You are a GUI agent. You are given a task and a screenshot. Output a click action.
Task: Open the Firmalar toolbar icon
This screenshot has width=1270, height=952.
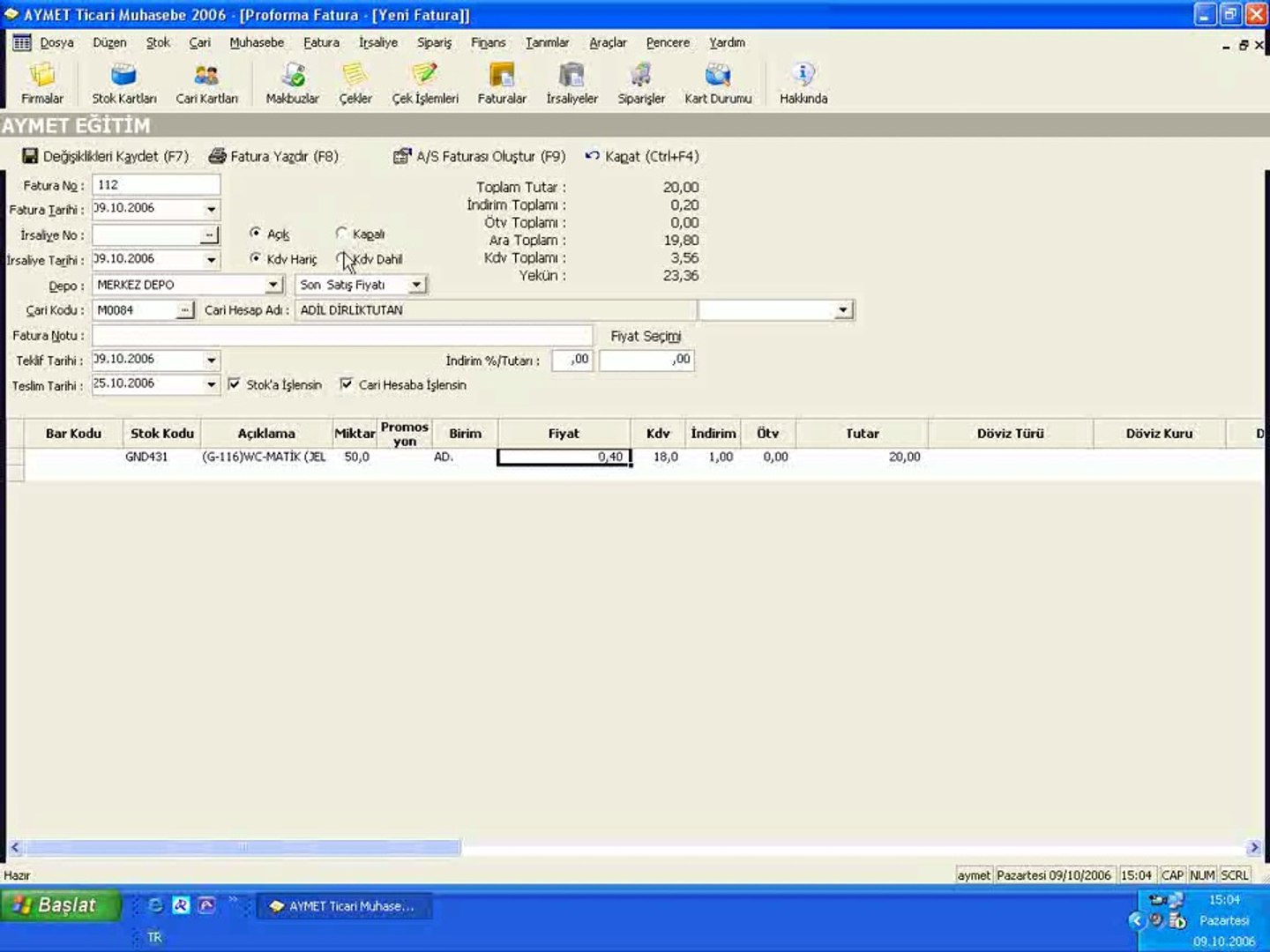(x=41, y=84)
